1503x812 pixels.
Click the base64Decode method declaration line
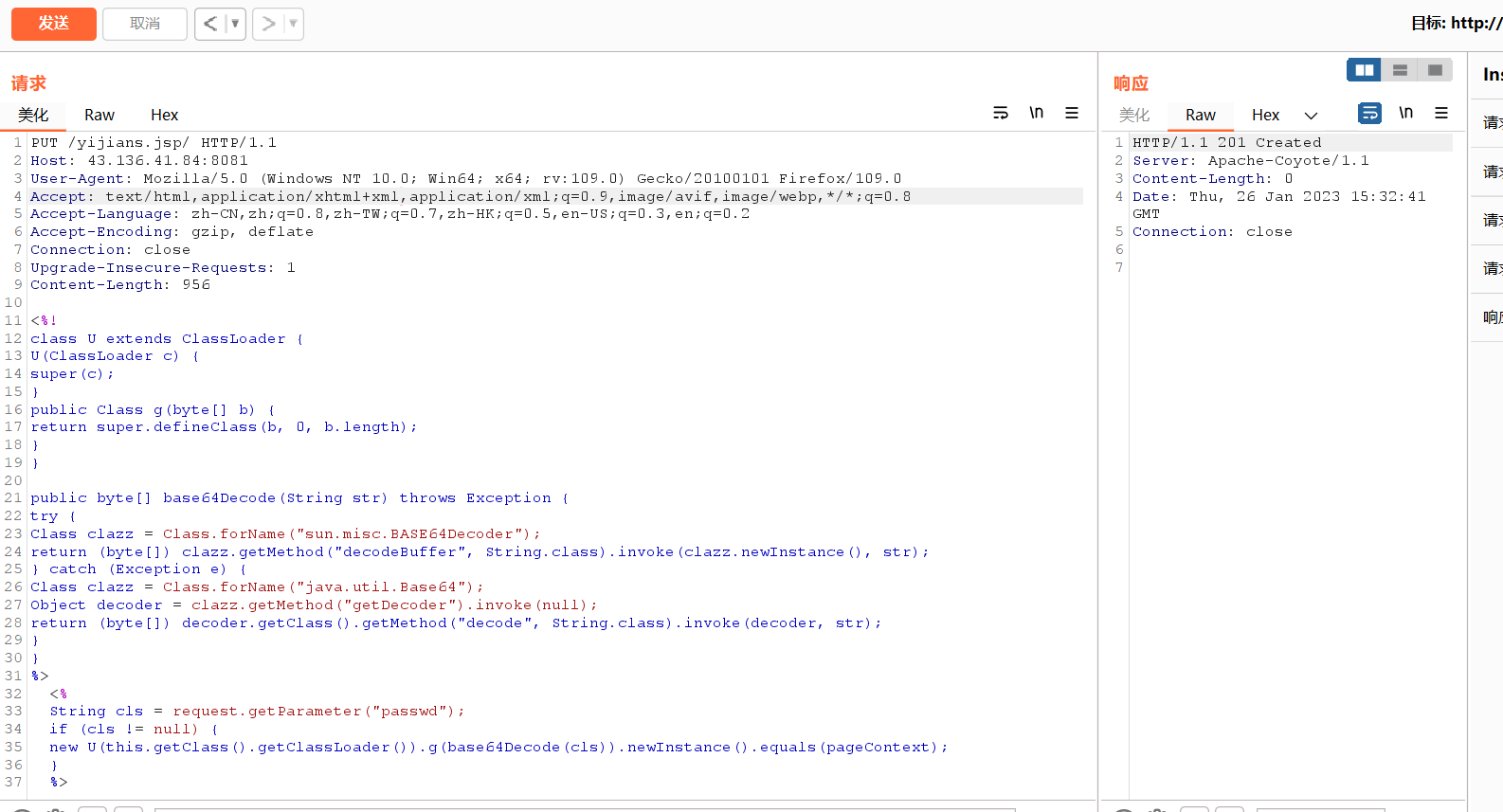[299, 498]
